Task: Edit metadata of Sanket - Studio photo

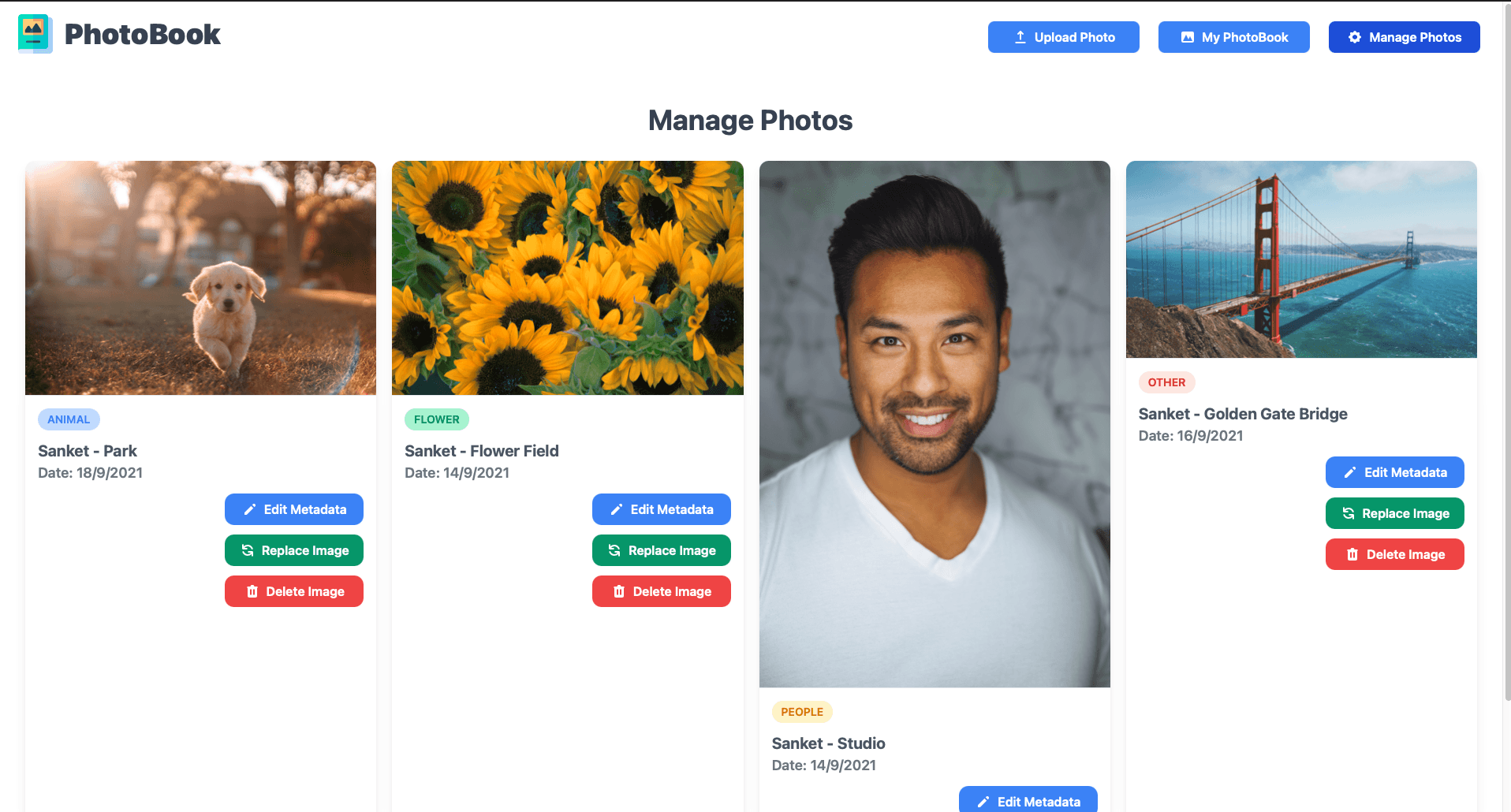Action: 1028,799
